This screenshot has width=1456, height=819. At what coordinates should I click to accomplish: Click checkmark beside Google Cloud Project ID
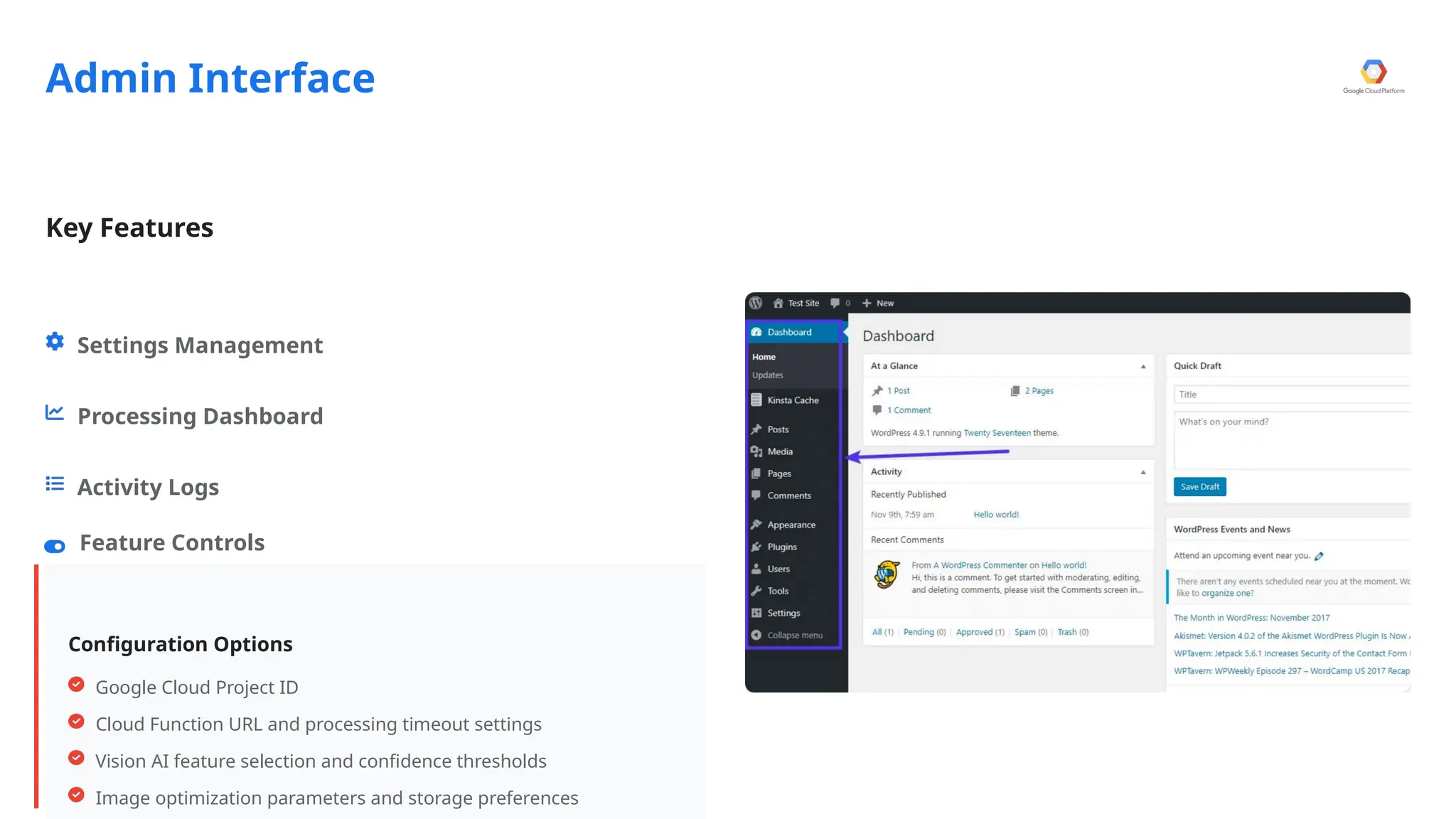coord(76,685)
